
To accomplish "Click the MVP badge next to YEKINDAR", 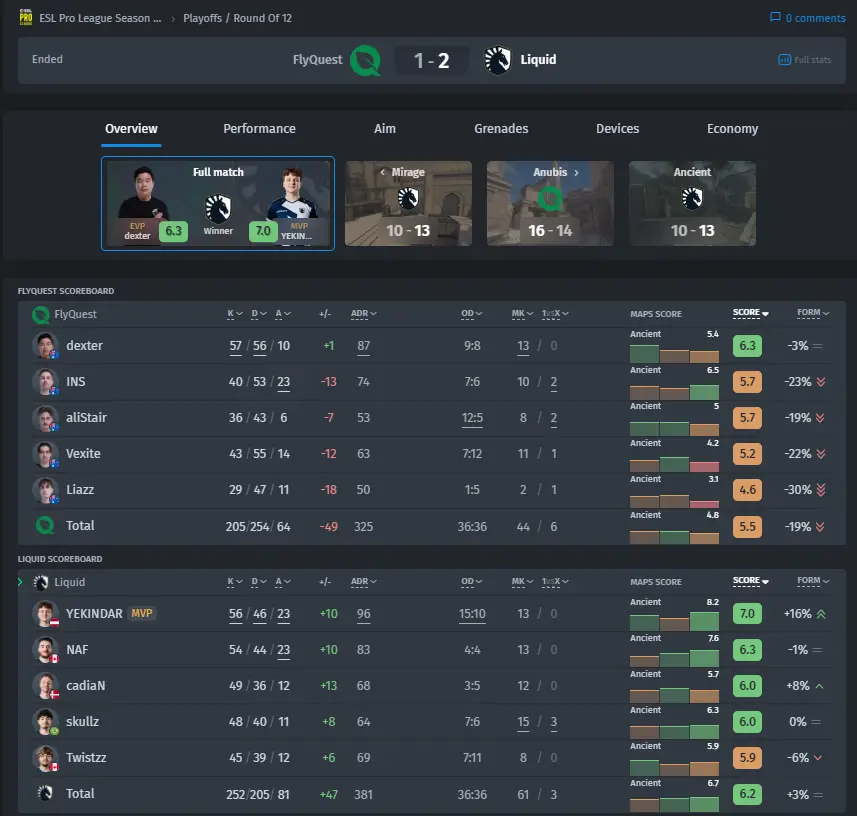I will [x=142, y=613].
